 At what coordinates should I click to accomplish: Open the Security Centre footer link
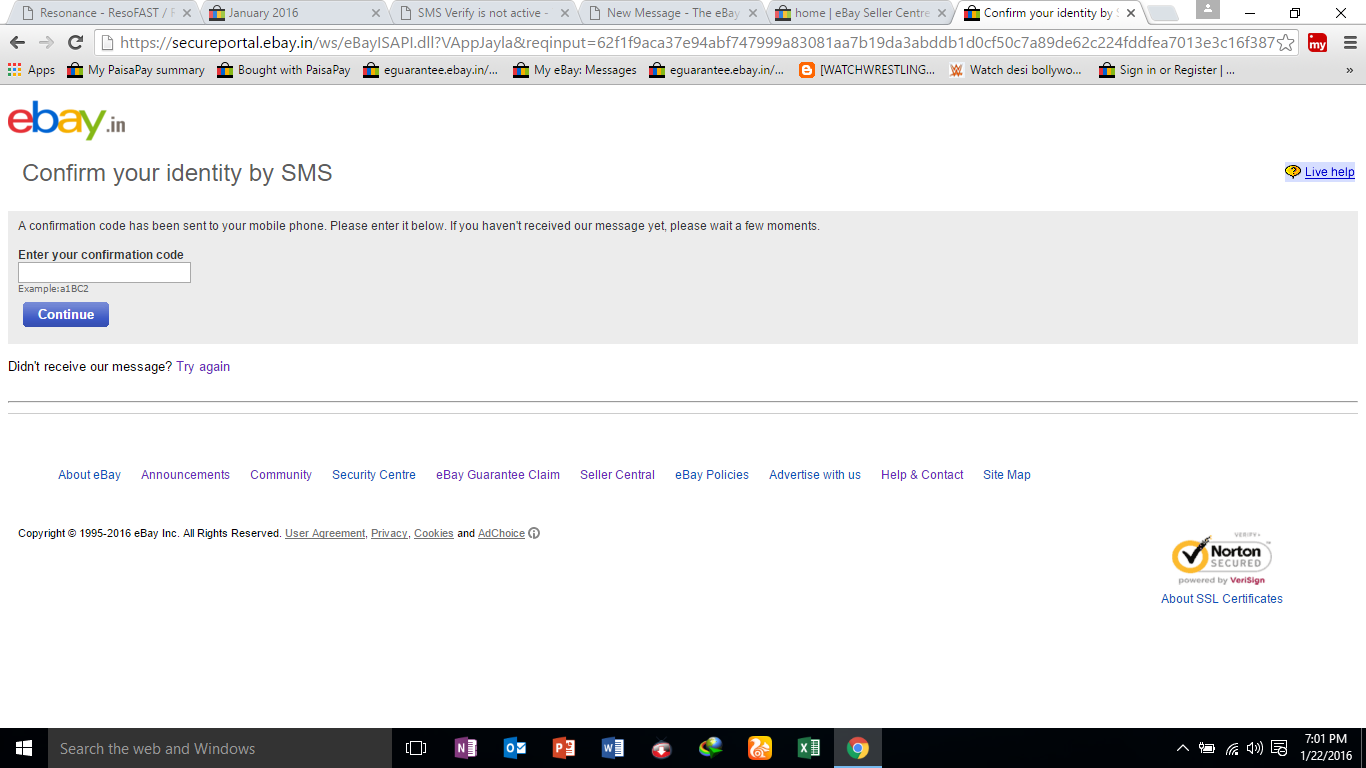(x=374, y=475)
